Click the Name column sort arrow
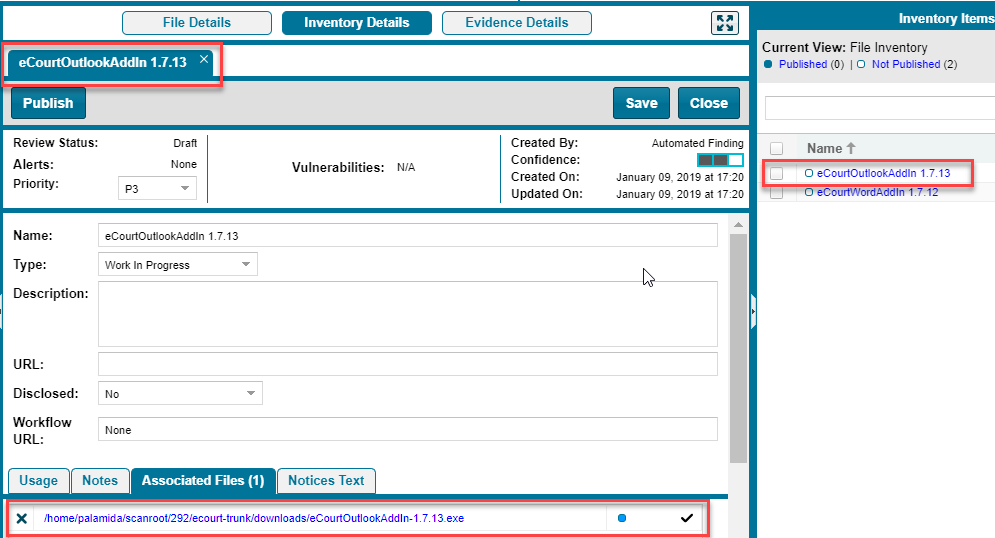The image size is (995, 538). pyautogui.click(x=851, y=148)
